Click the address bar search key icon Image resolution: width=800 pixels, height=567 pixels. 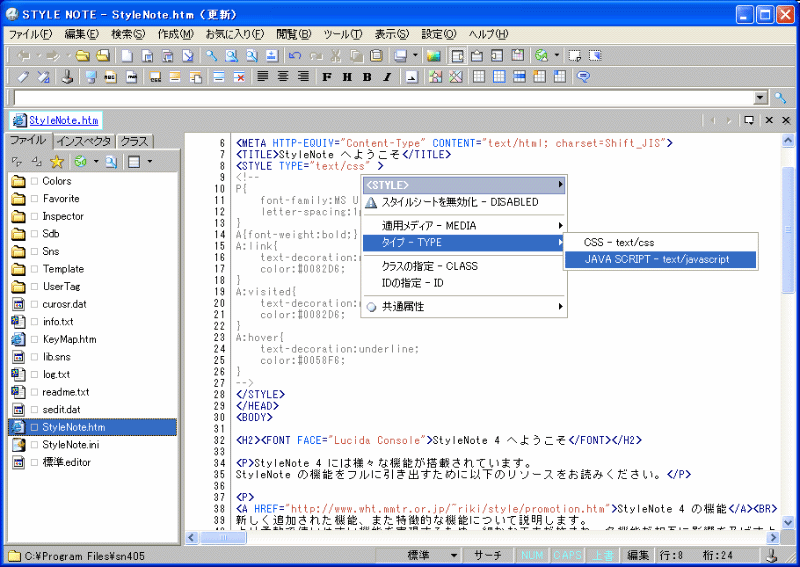click(780, 97)
